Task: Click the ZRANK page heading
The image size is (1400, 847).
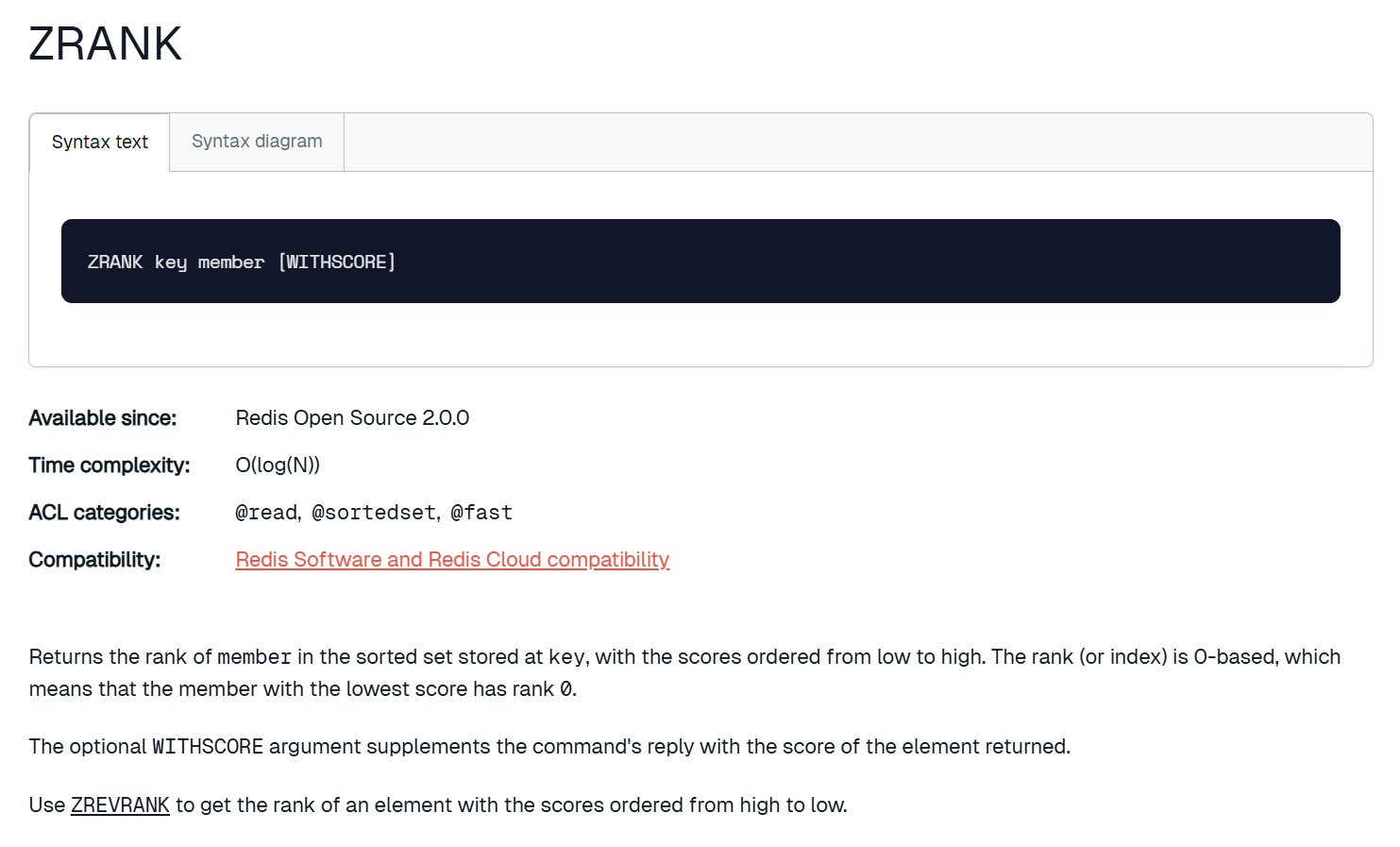Action: (106, 43)
